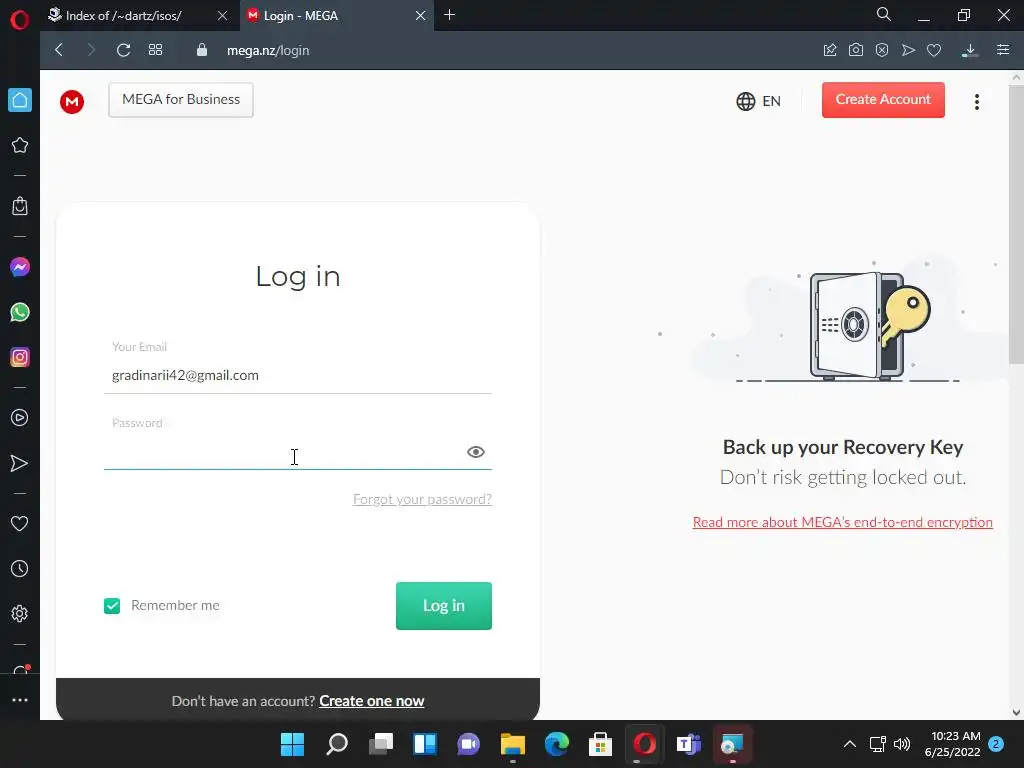
Task: Click the MEGA red logo
Action: (72, 101)
